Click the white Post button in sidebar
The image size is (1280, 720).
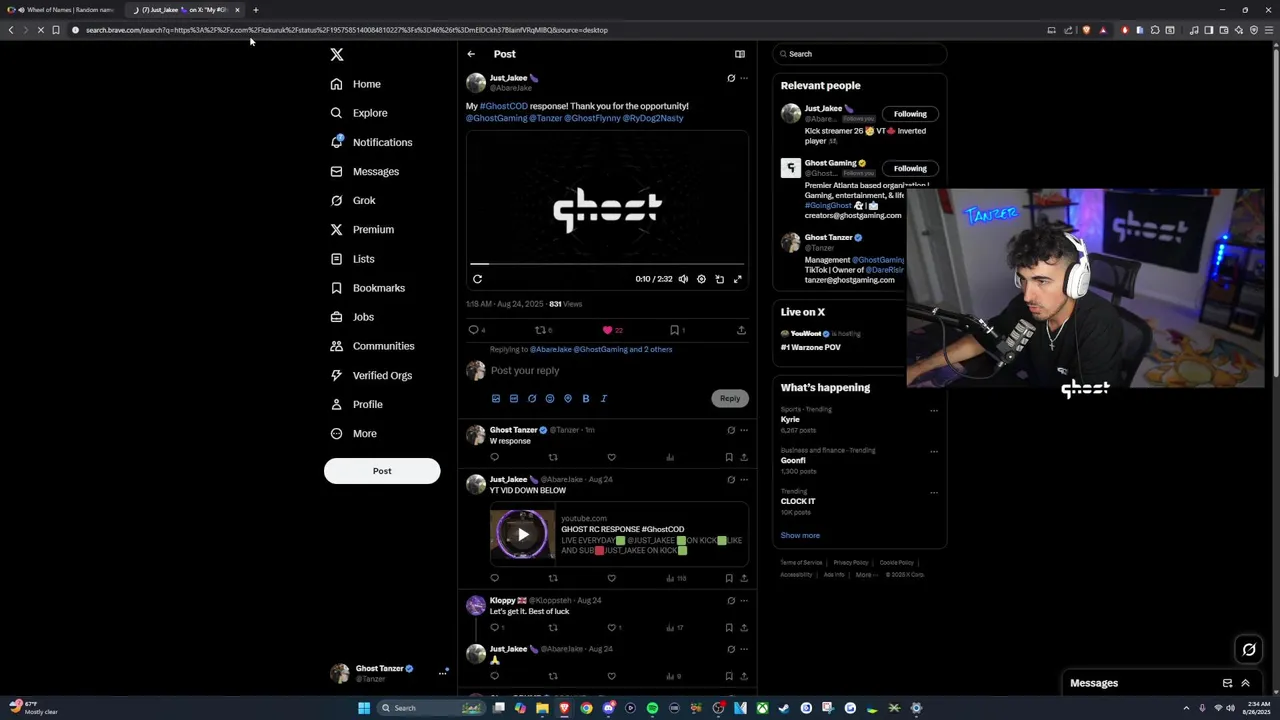[382, 471]
